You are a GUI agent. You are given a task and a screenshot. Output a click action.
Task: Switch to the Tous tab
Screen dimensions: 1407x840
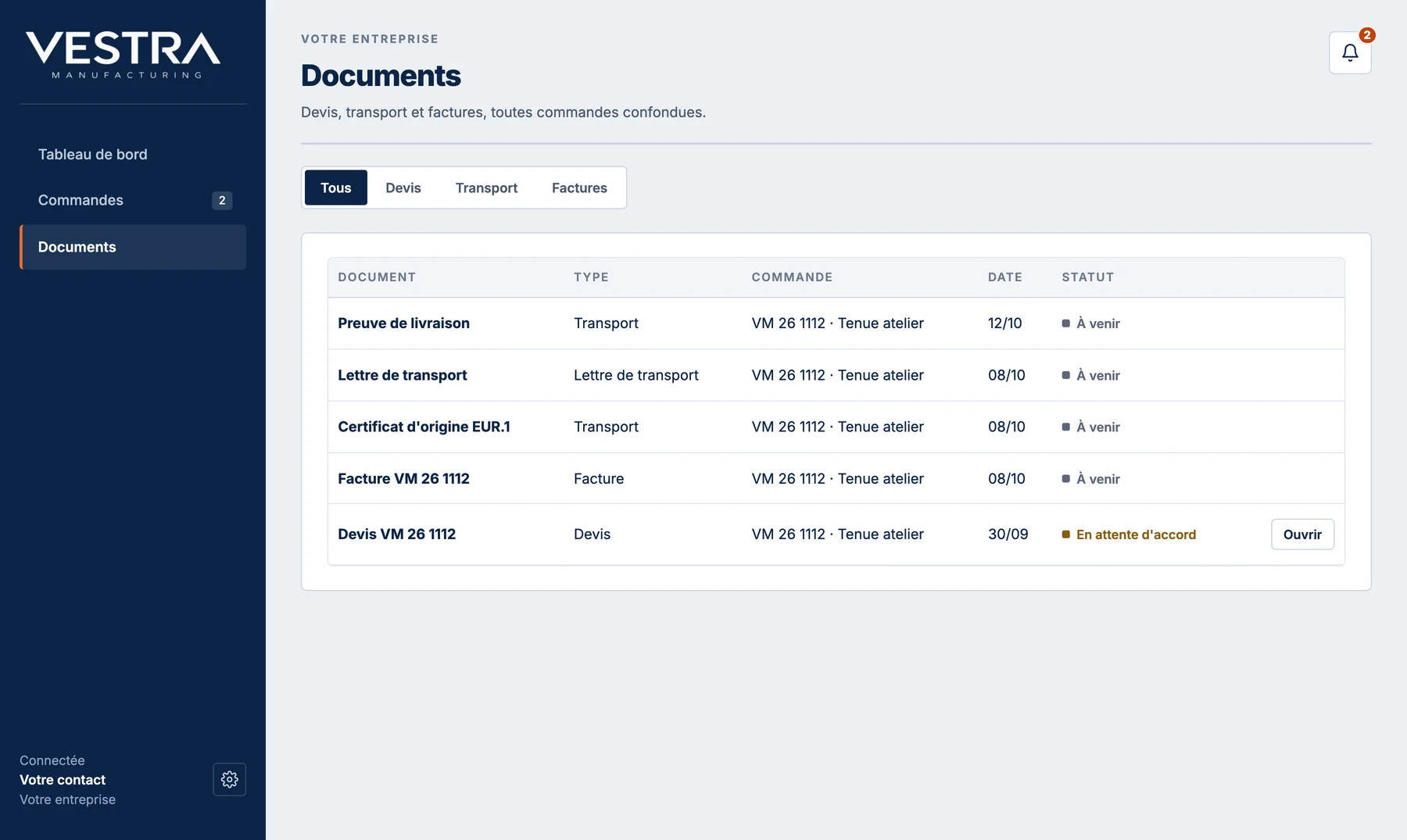click(x=336, y=188)
